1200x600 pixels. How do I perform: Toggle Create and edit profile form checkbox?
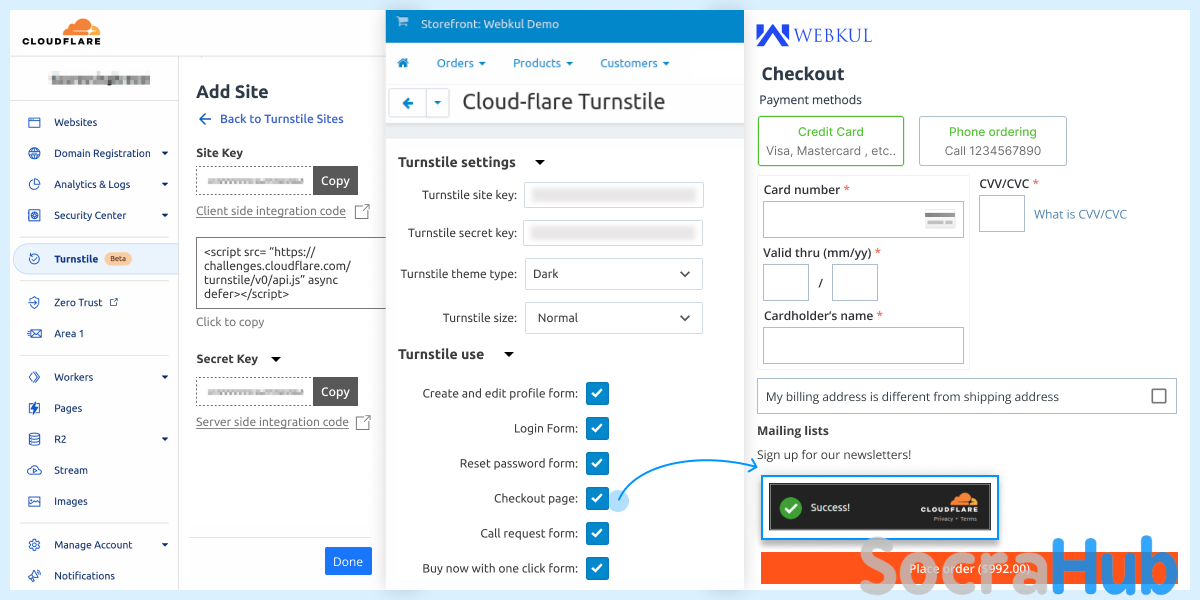pos(597,393)
